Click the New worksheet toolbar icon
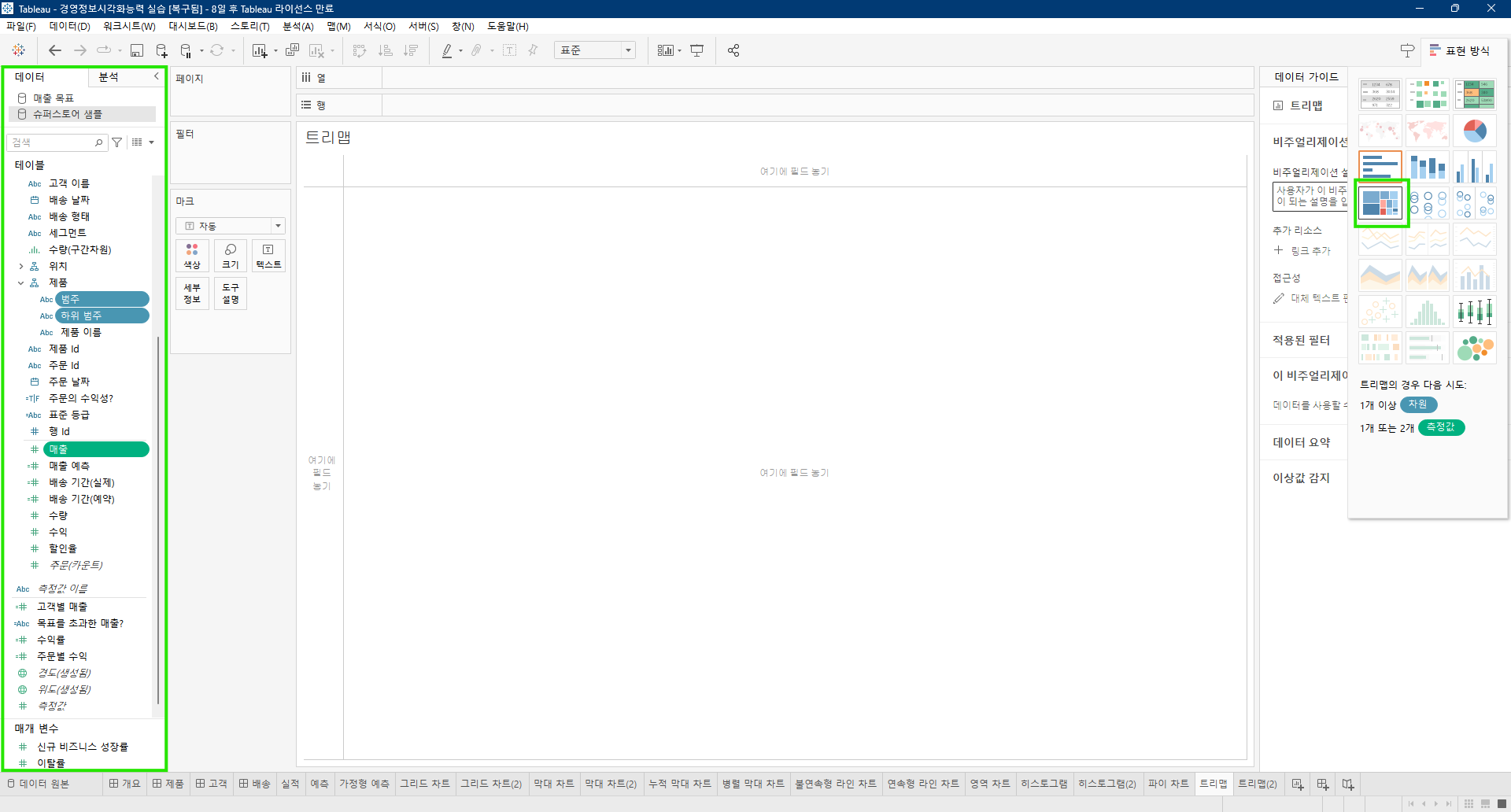Screen dimensions: 1511x812 (x=259, y=50)
